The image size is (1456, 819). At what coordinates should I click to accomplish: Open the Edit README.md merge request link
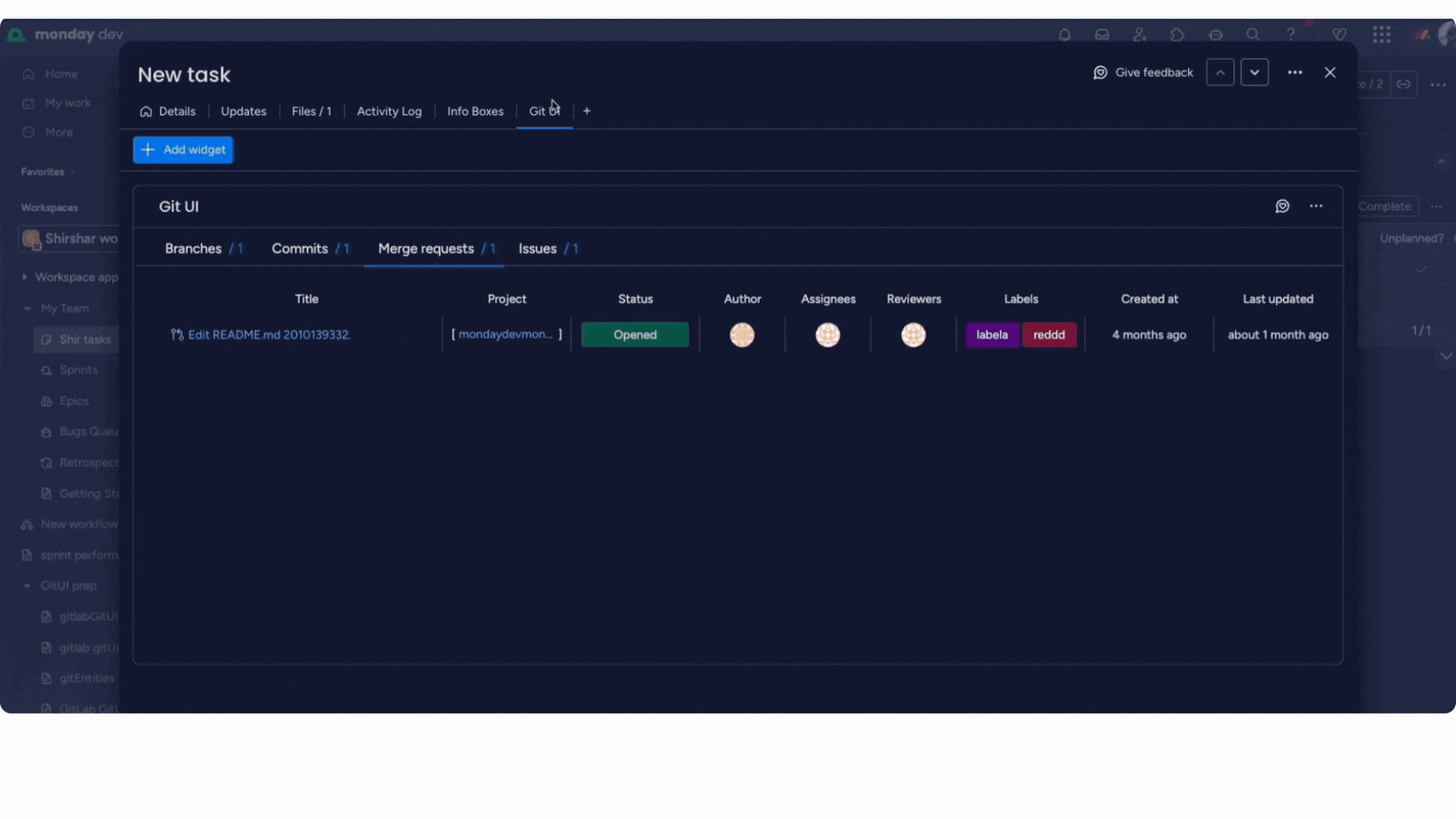coord(269,335)
